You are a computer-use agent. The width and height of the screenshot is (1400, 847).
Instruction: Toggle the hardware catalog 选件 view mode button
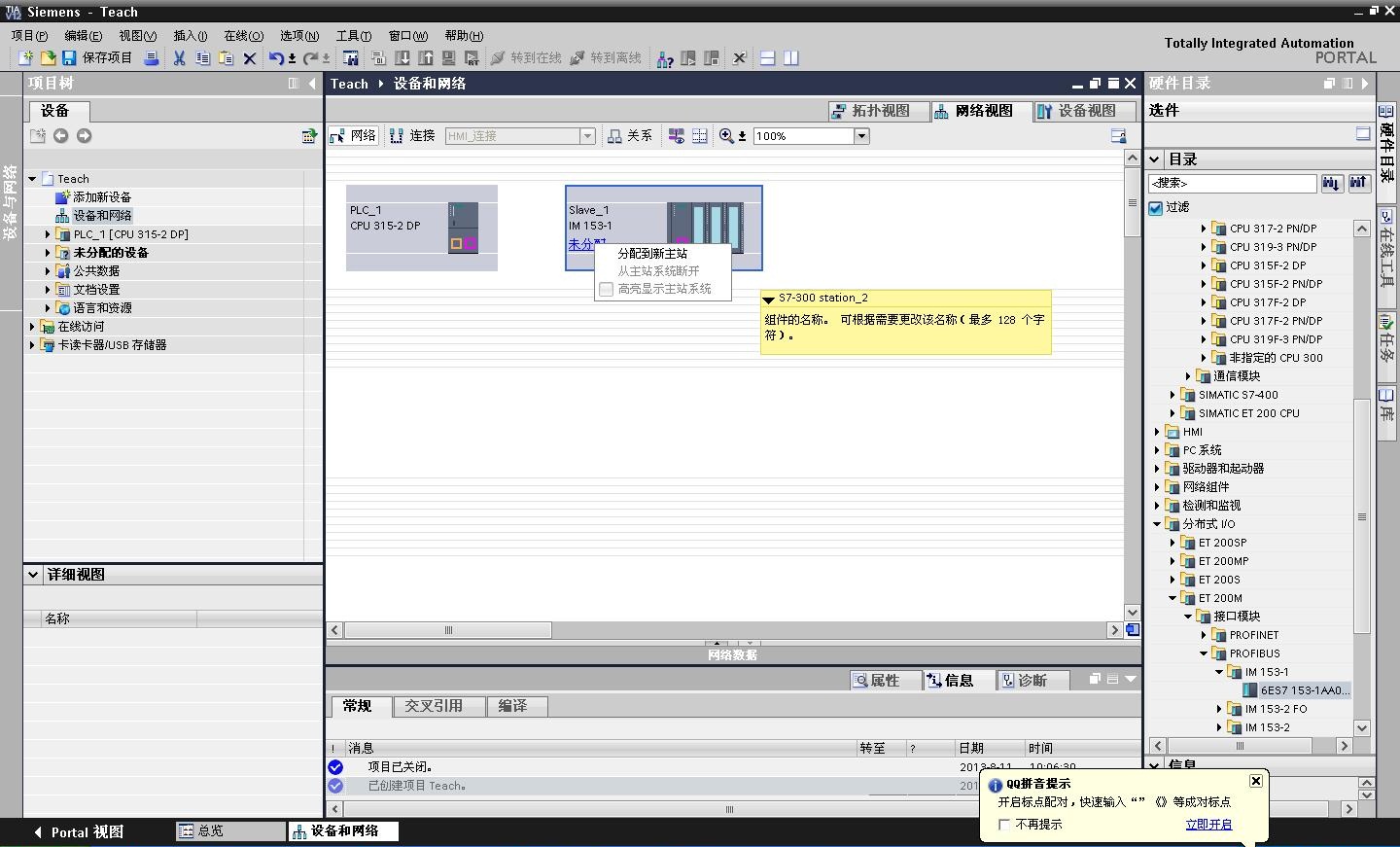[1363, 134]
